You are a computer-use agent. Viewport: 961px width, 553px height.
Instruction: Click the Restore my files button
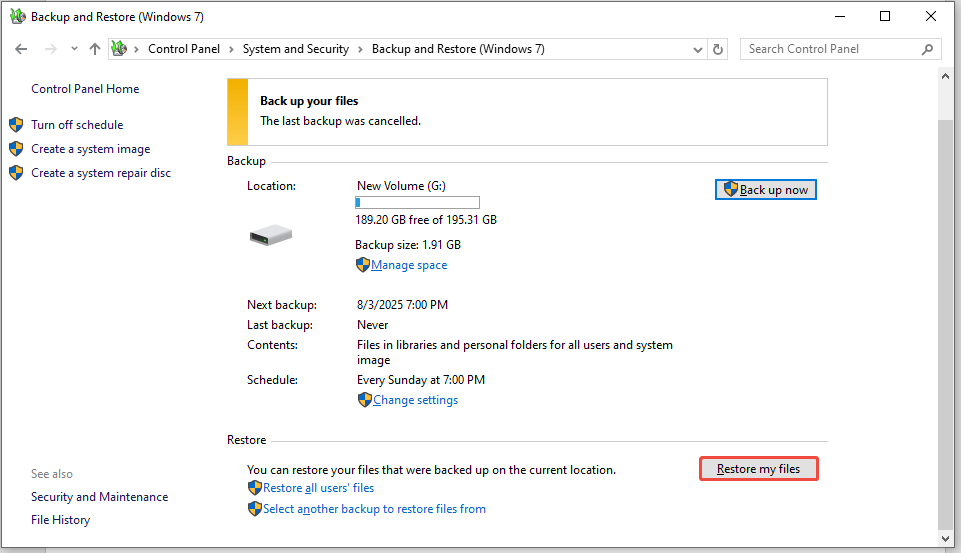[758, 469]
